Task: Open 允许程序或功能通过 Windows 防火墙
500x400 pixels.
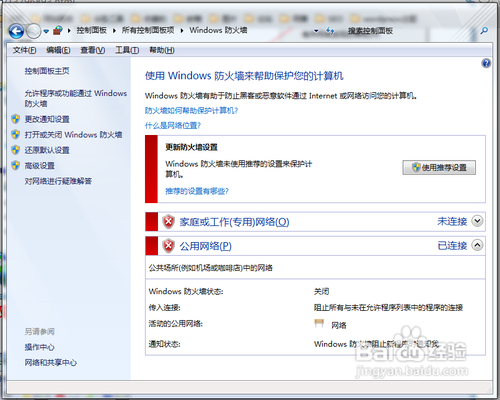Action: pos(76,98)
